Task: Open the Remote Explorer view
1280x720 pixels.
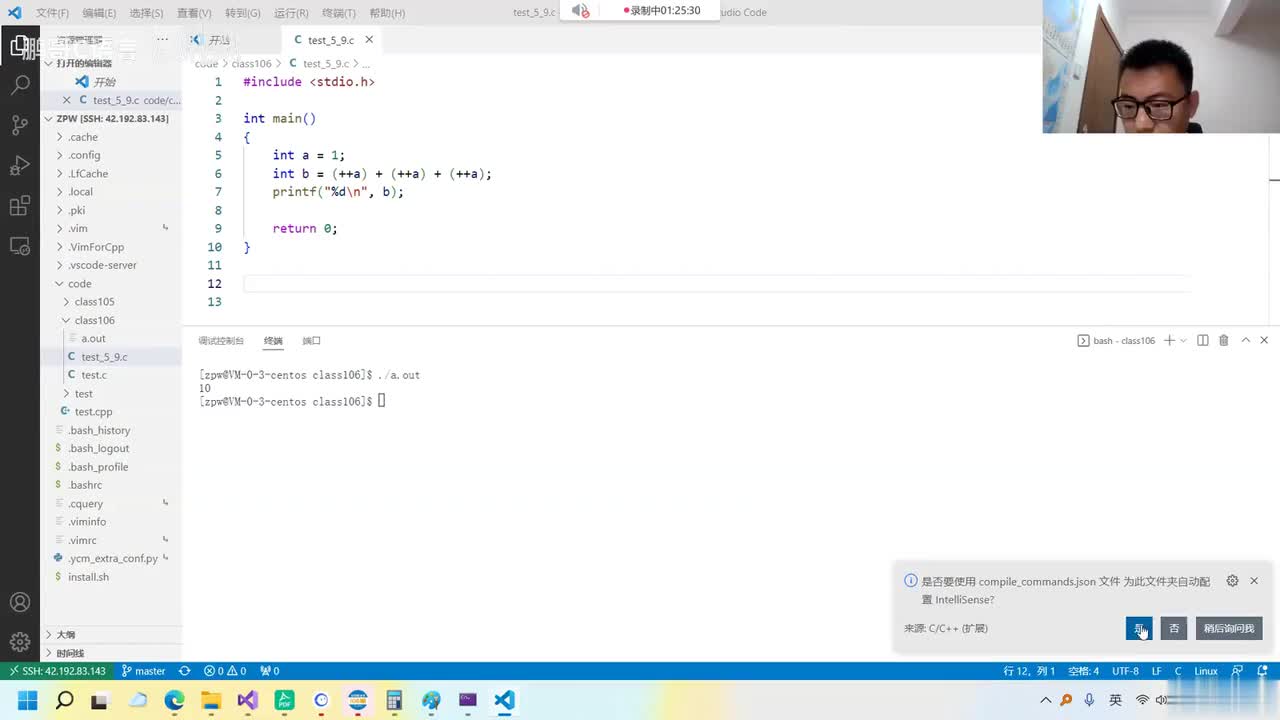Action: pos(20,246)
